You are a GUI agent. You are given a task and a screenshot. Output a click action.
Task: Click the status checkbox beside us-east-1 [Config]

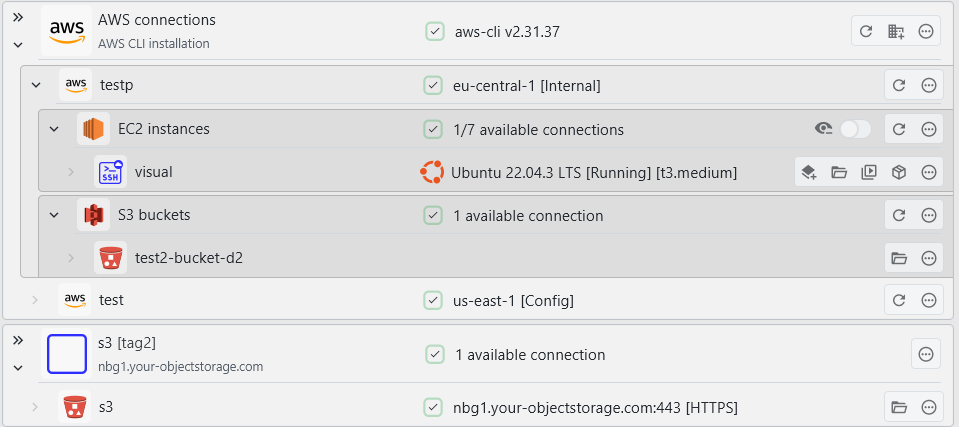433,300
